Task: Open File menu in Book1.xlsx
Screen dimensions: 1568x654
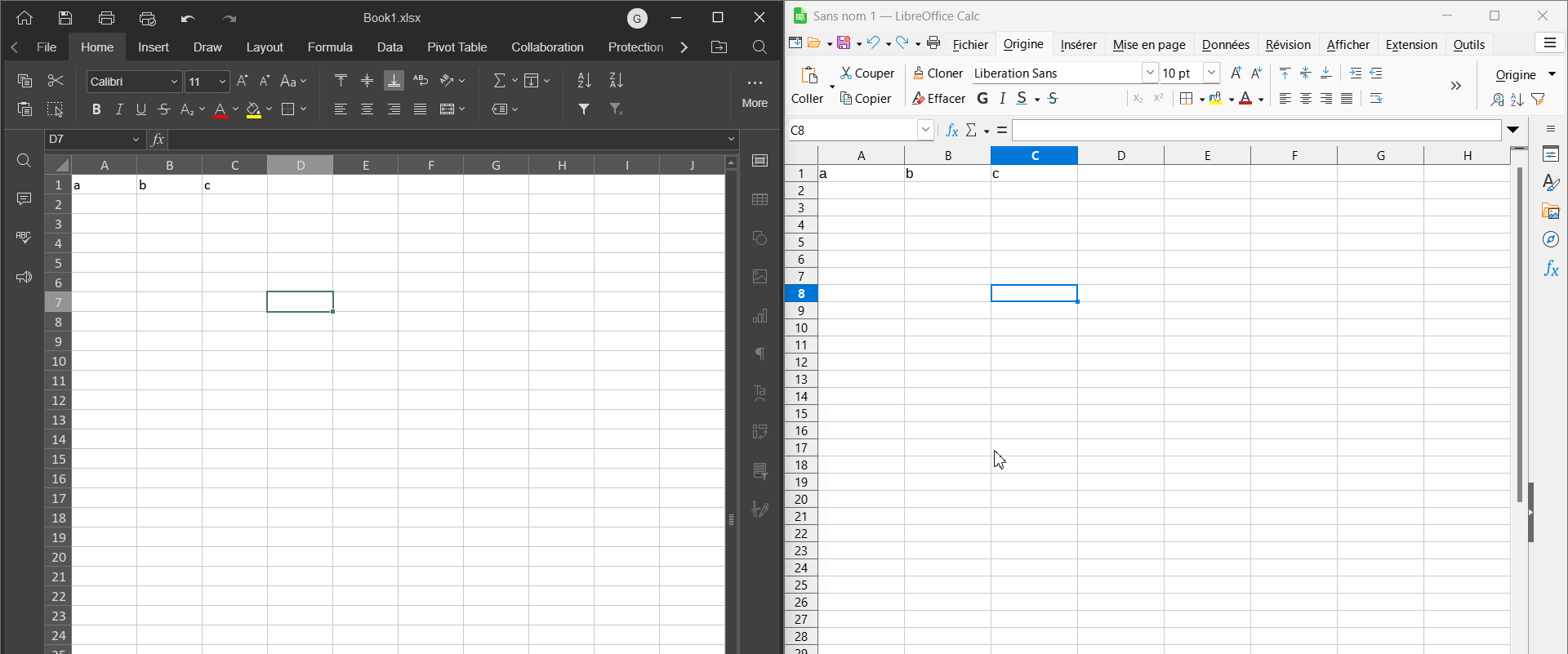Action: 47,47
